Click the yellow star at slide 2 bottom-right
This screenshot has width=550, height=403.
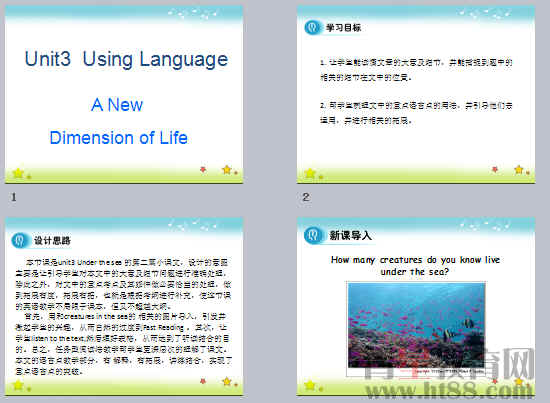[x=519, y=170]
